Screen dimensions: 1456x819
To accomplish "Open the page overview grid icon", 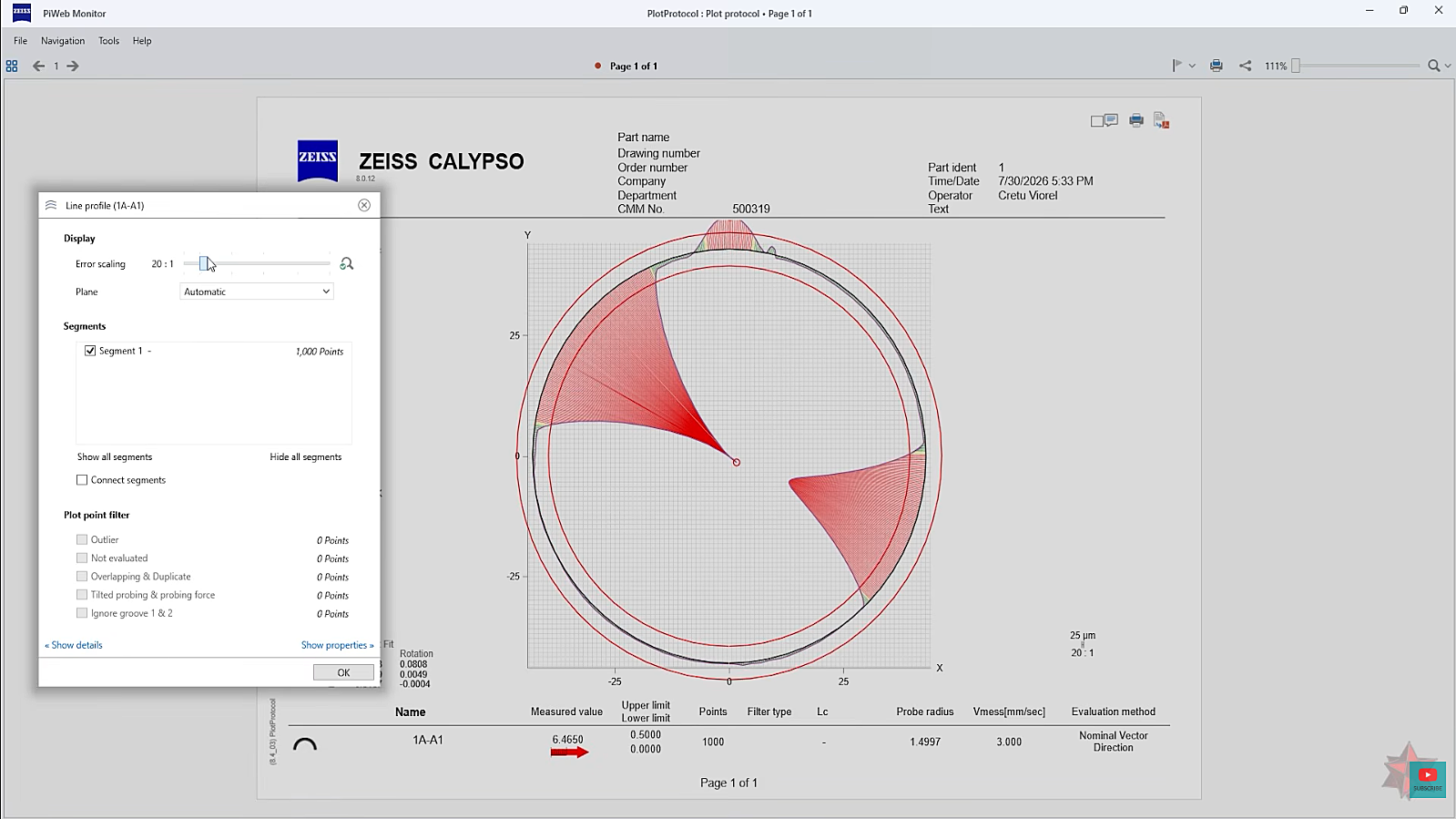I will (12, 67).
